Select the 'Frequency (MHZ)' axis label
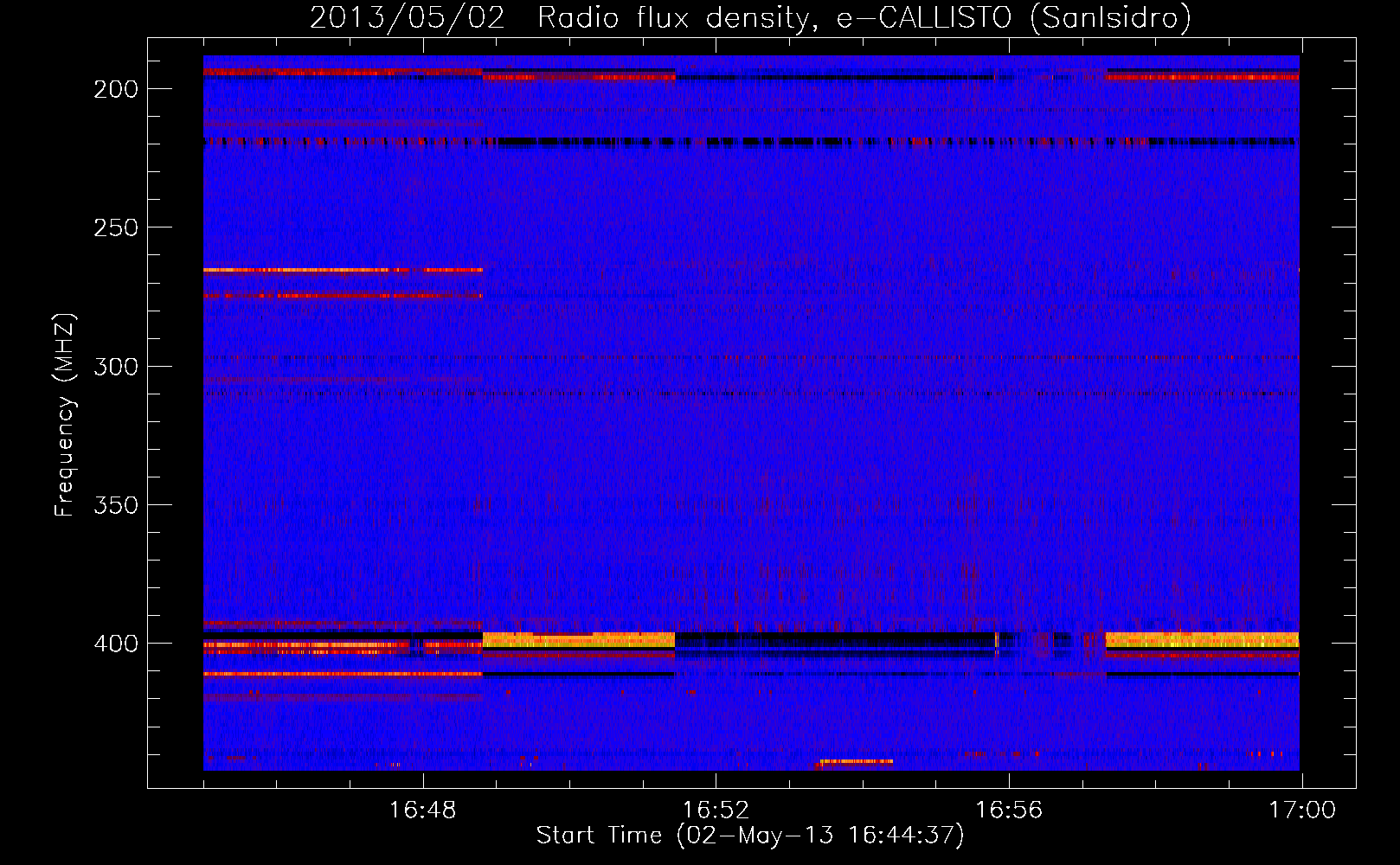1400x865 pixels. pos(65,415)
